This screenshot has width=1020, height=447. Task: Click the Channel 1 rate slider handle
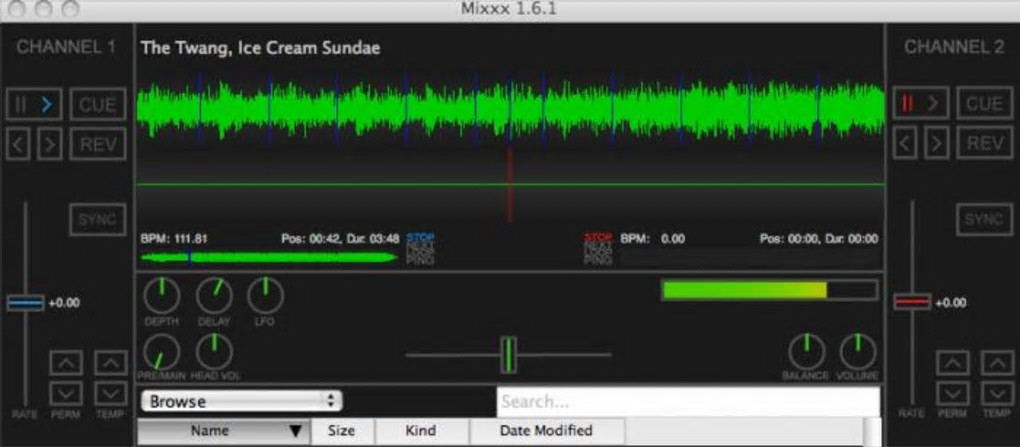click(25, 303)
